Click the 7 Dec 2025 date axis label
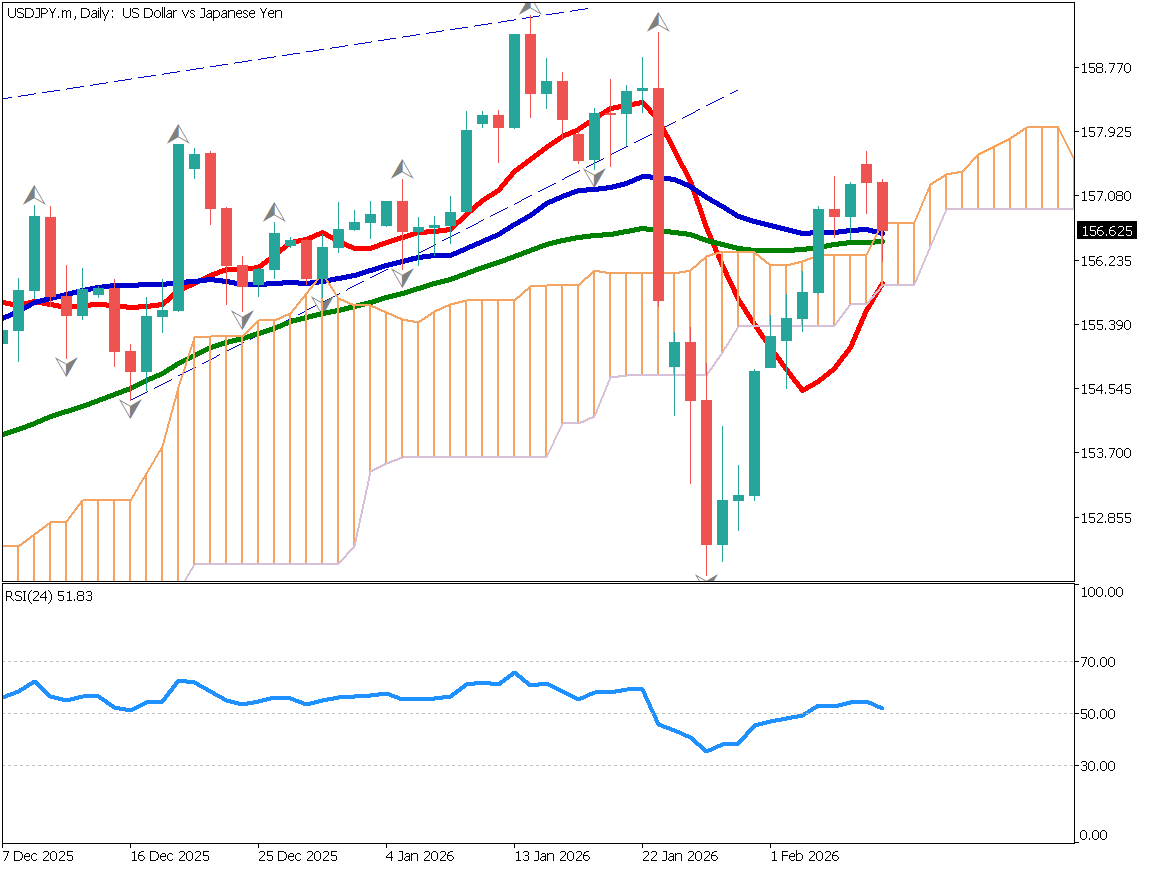The width and height of the screenshot is (1152, 870). (x=37, y=857)
